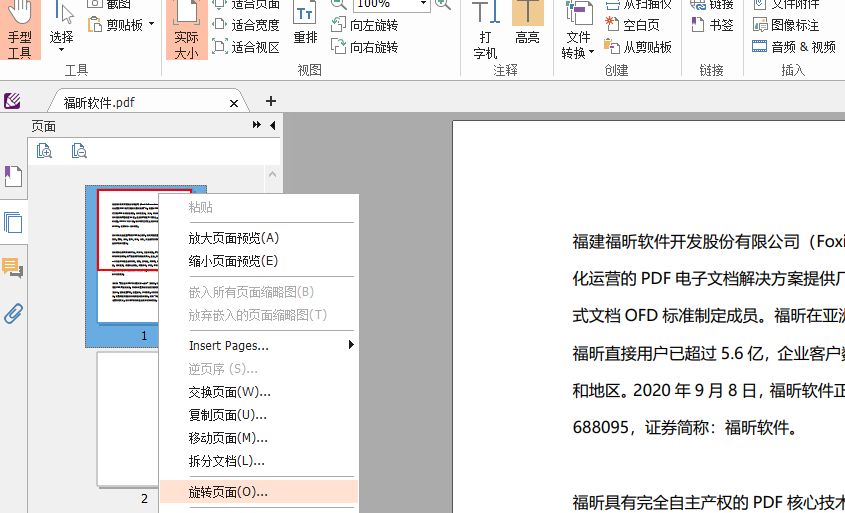Reduce page thumbnails in Pages panel
The height and width of the screenshot is (513, 845).
point(79,151)
